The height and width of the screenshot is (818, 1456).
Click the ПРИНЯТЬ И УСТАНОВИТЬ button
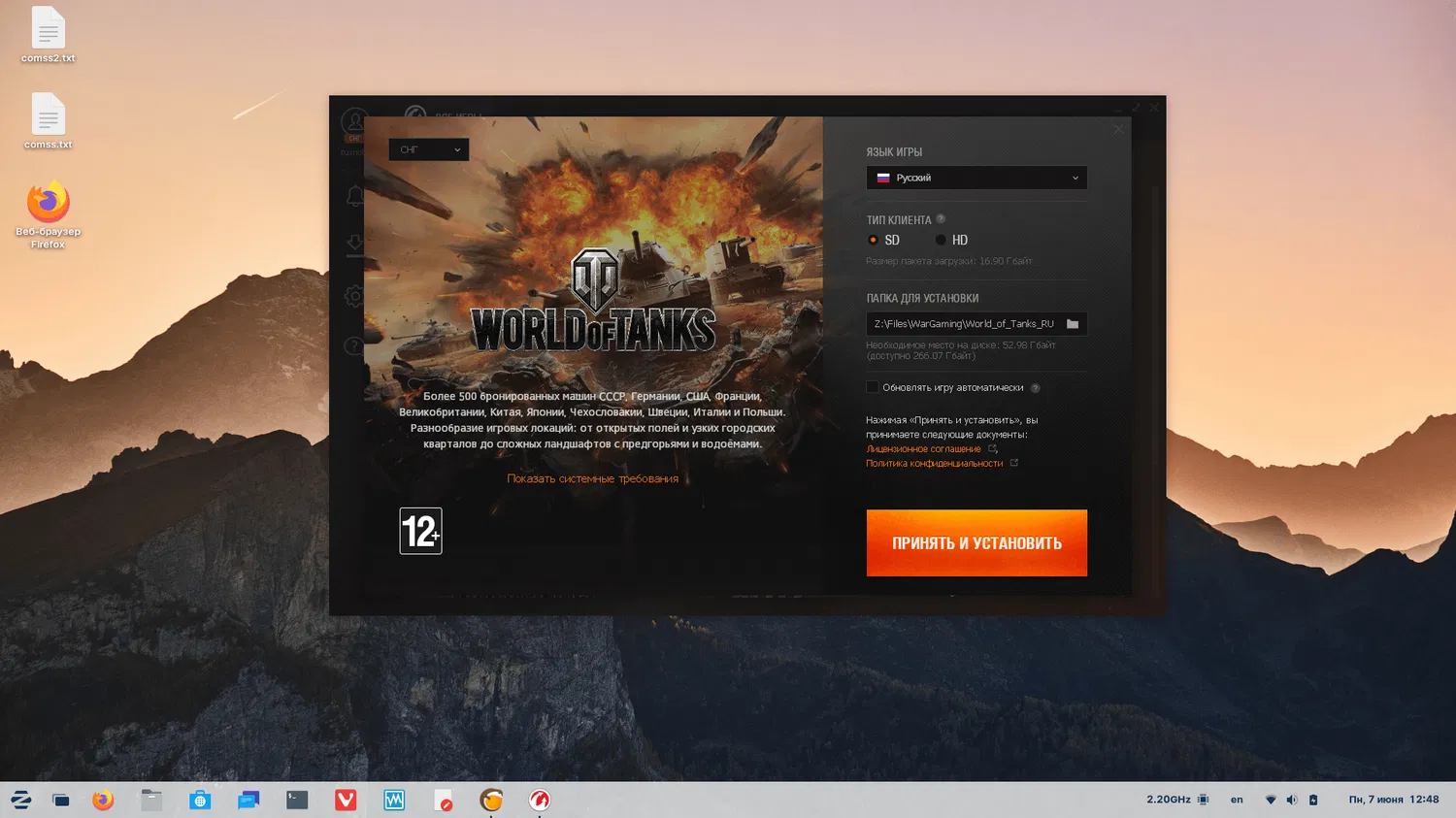tap(976, 542)
